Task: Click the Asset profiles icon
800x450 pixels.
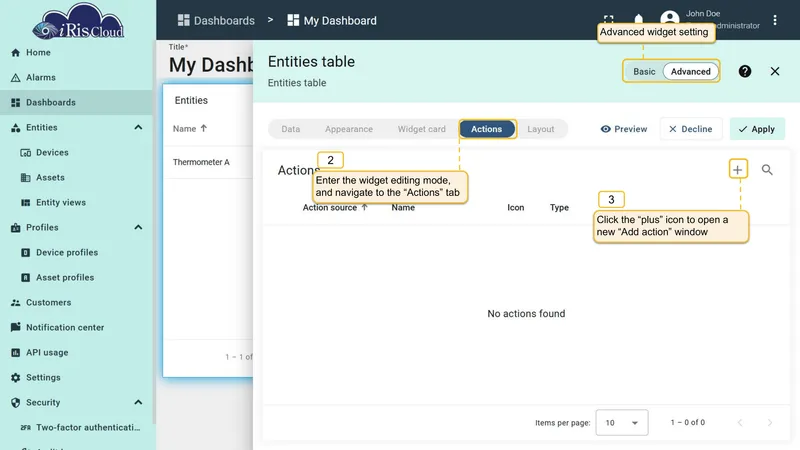Action: (26, 278)
